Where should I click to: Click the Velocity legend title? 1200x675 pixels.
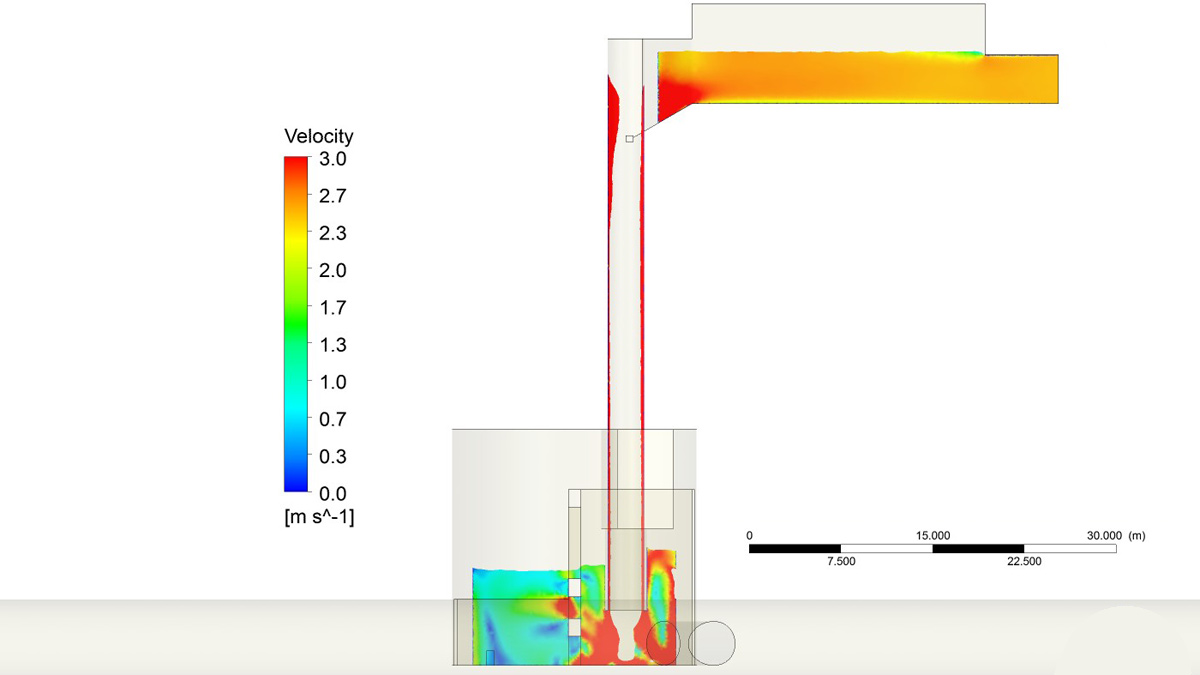318,136
